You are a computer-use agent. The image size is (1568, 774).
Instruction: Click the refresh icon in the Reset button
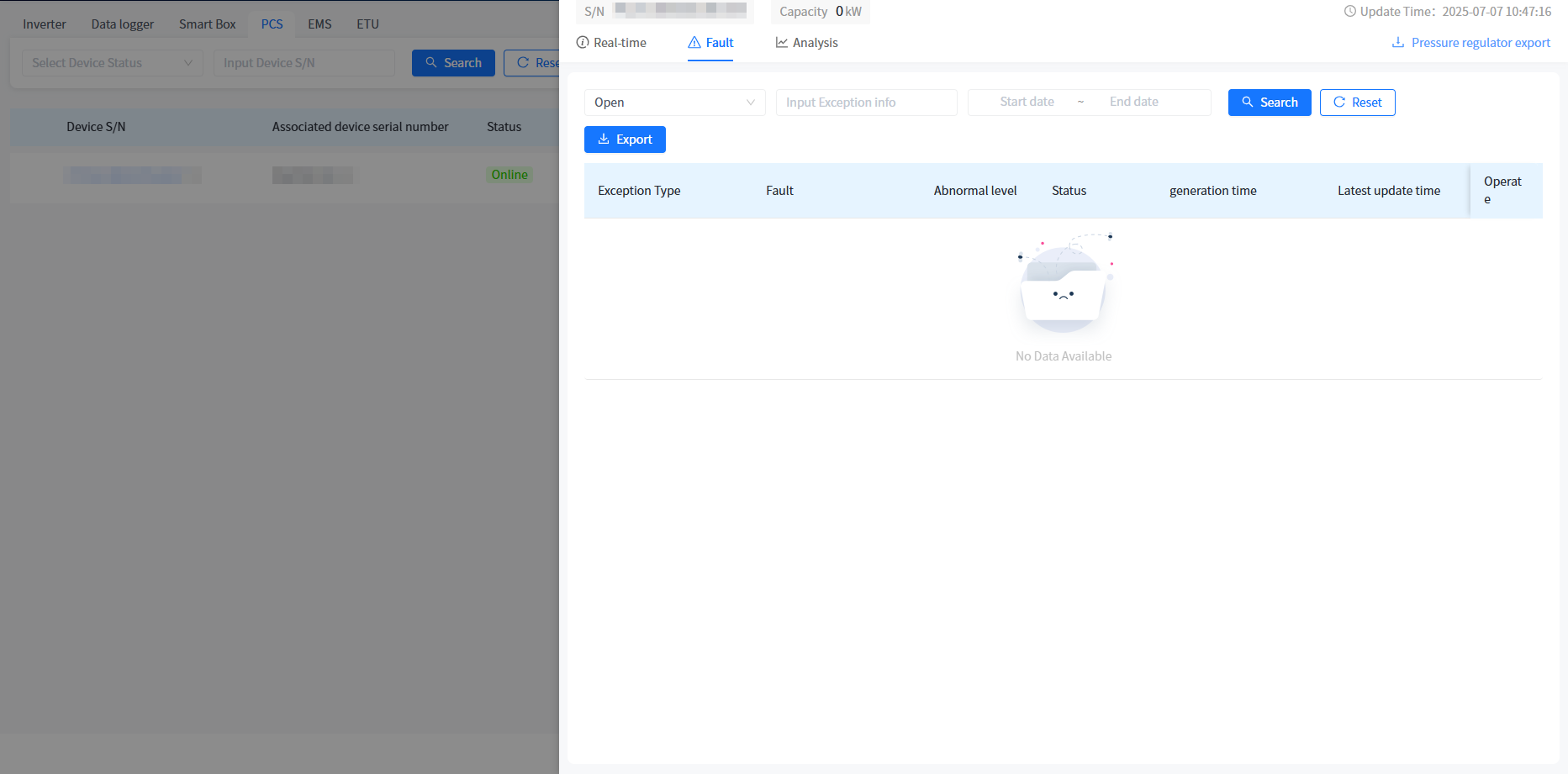(1339, 103)
